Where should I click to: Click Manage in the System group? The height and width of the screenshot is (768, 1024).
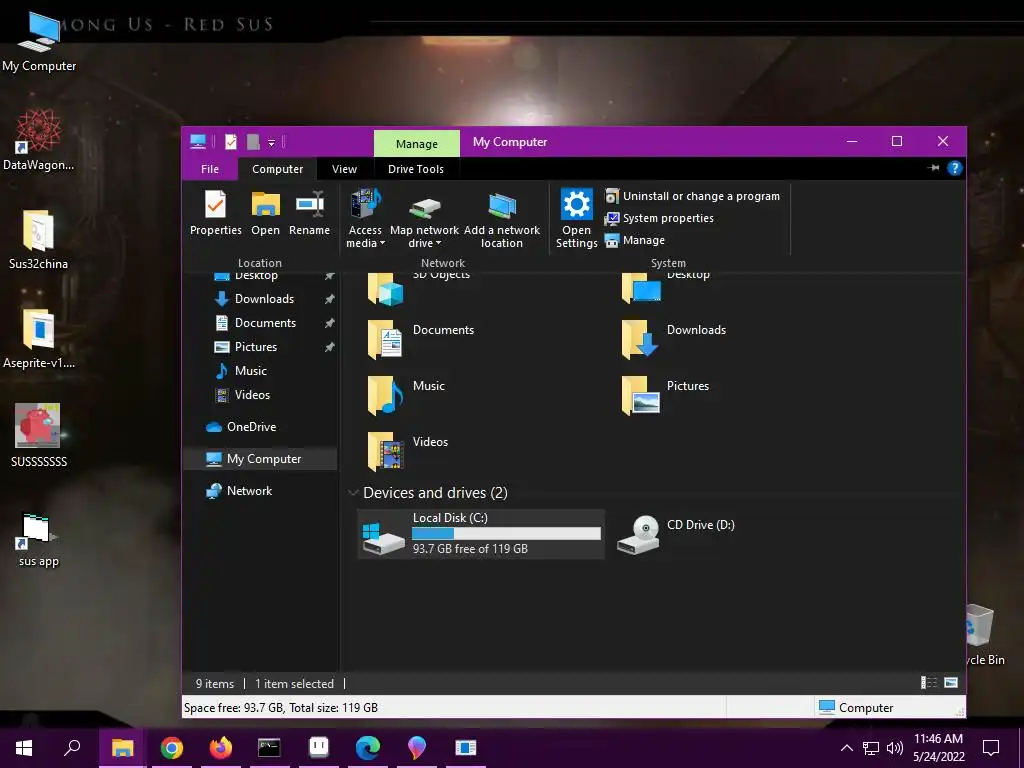(x=635, y=240)
